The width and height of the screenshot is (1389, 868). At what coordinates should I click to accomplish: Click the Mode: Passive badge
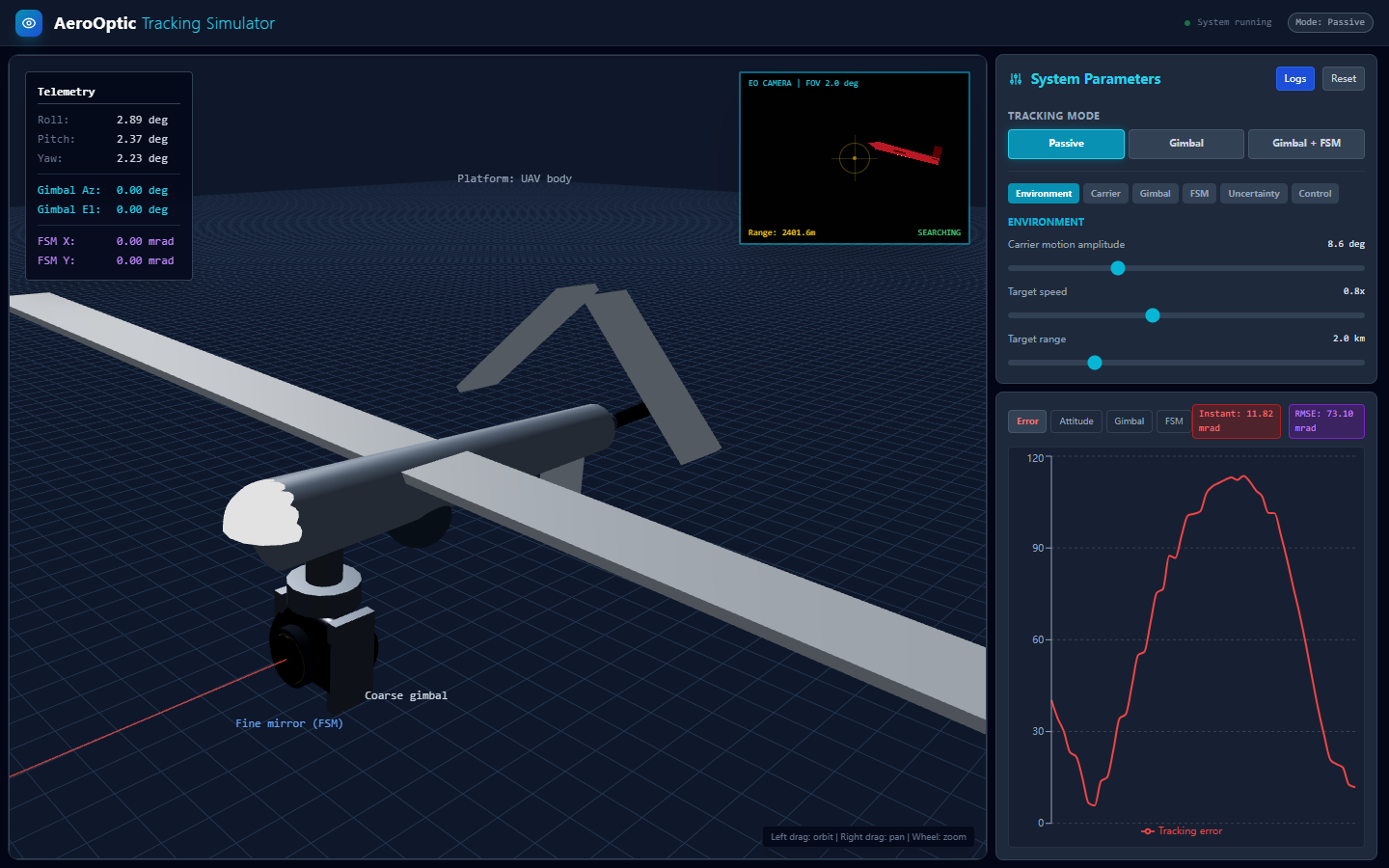coord(1330,22)
